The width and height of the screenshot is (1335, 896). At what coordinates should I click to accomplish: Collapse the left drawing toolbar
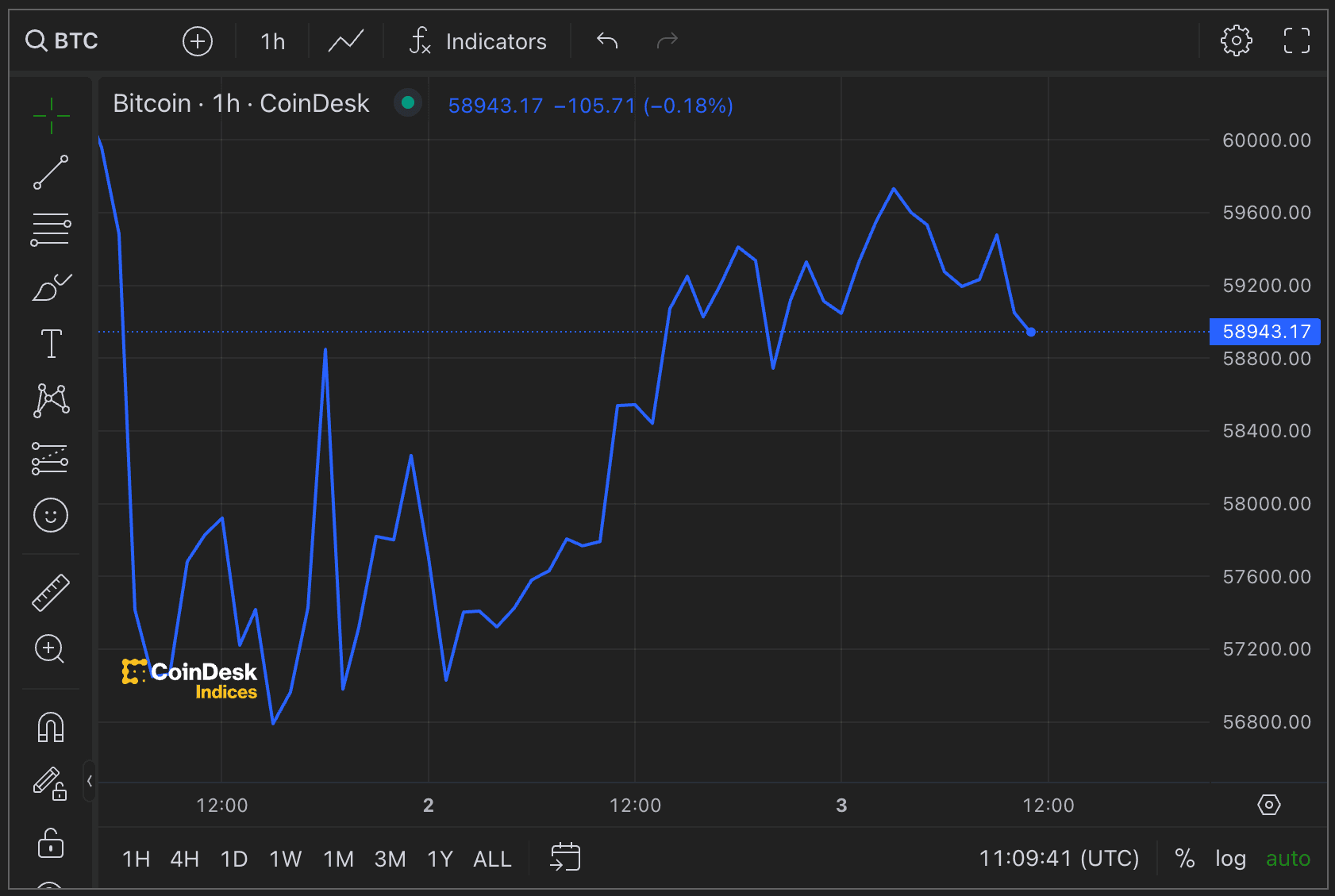(x=90, y=781)
